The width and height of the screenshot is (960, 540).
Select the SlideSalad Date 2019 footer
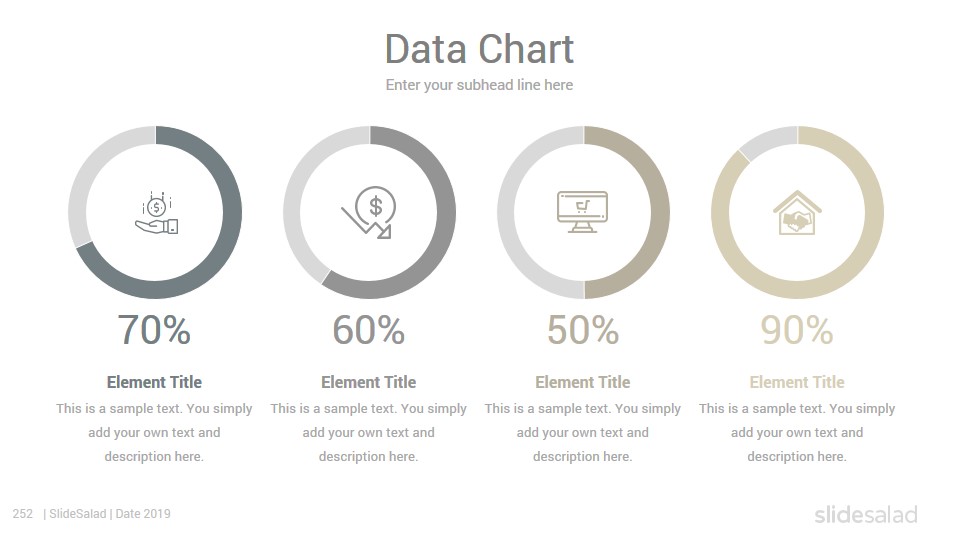[107, 514]
